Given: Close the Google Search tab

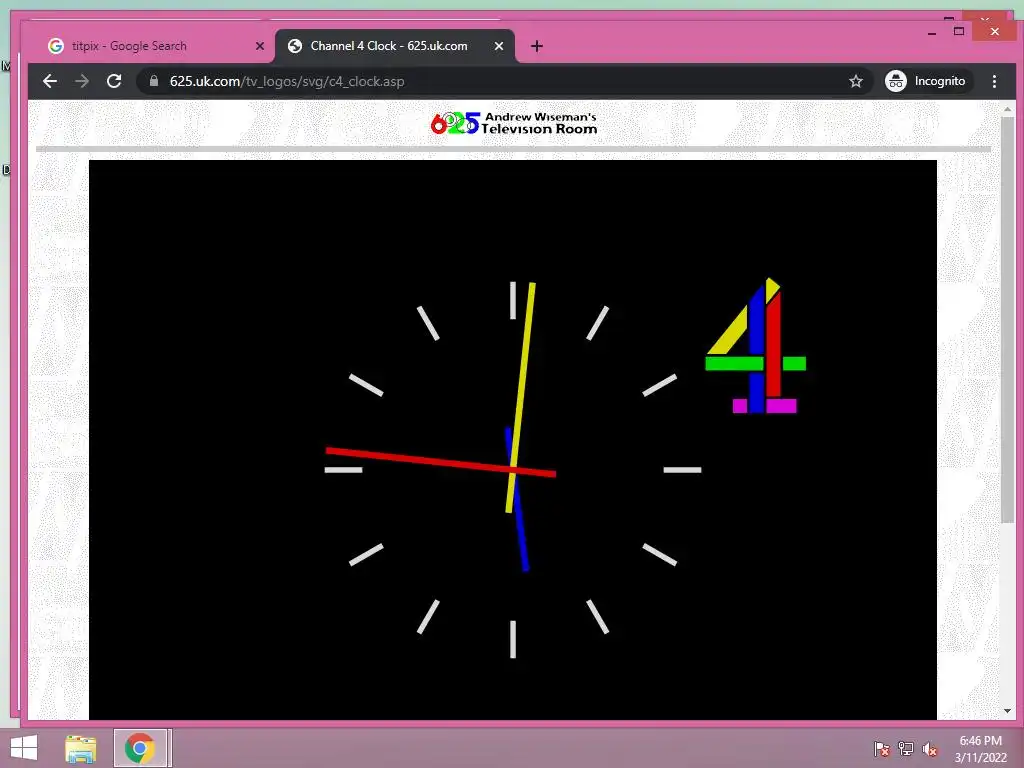Looking at the screenshot, I should point(260,46).
